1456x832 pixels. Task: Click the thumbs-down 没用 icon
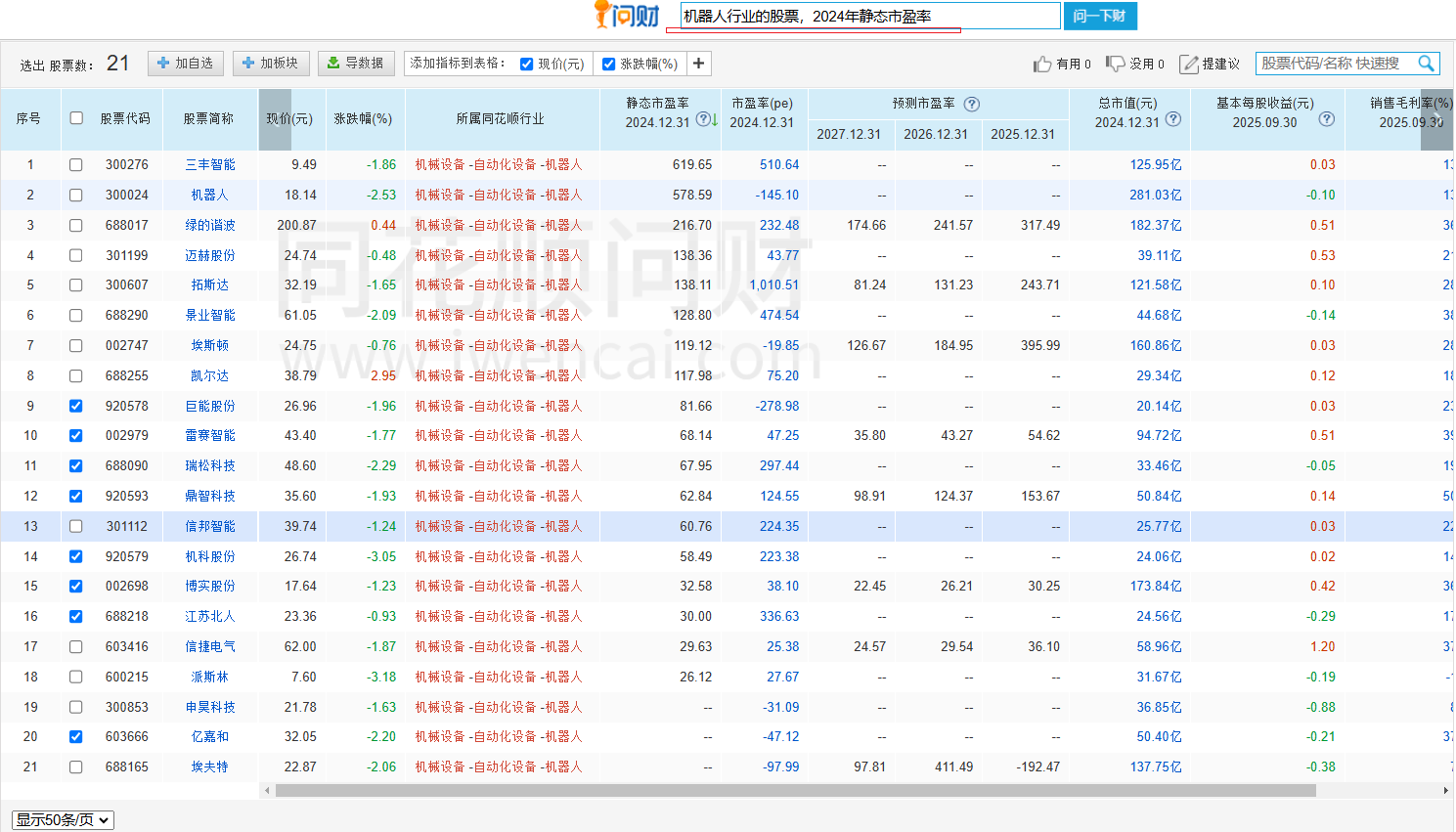click(x=1115, y=64)
